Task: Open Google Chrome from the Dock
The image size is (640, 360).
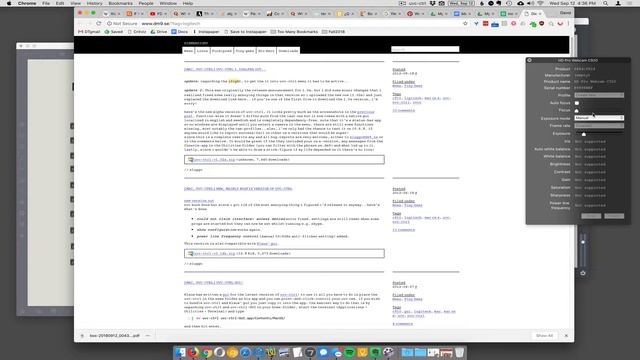Action: [207, 352]
